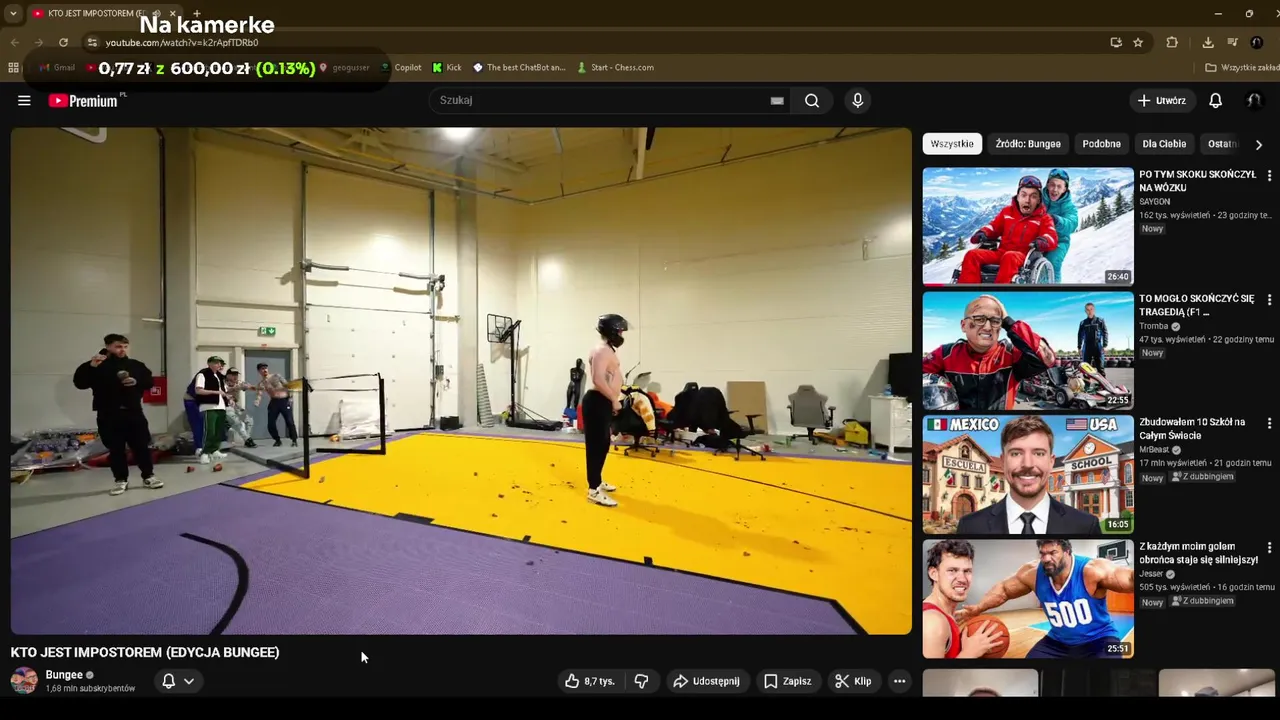1280x720 pixels.
Task: Go forward with browser forward arrow
Action: (38, 43)
